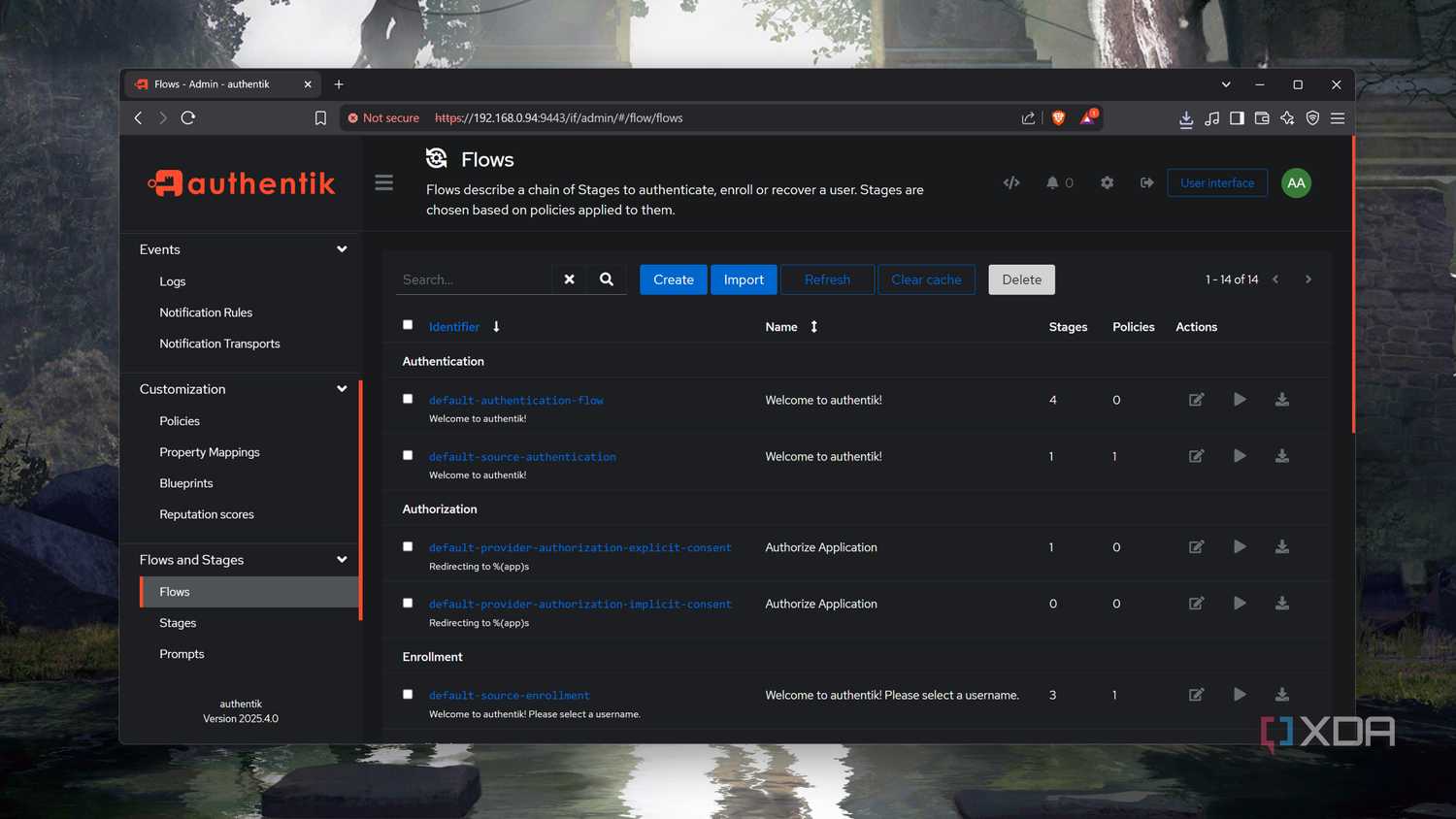Toggle sidebar with hamburger icon
The width and height of the screenshot is (1456, 819).
click(x=384, y=182)
